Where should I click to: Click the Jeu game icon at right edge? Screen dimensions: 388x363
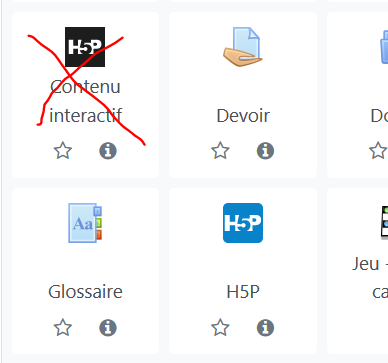tap(385, 223)
